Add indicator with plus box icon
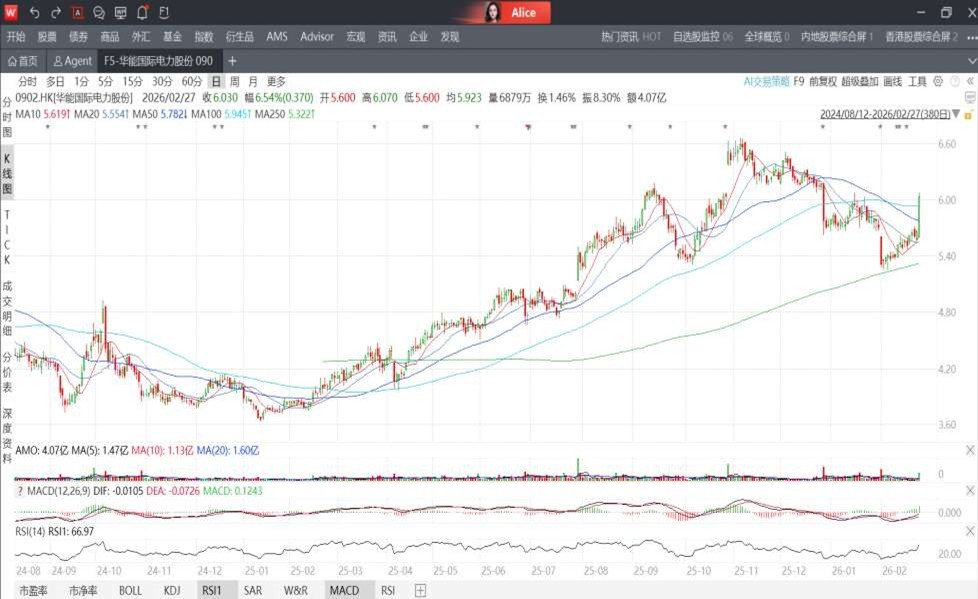Image resolution: width=978 pixels, height=599 pixels. [420, 591]
